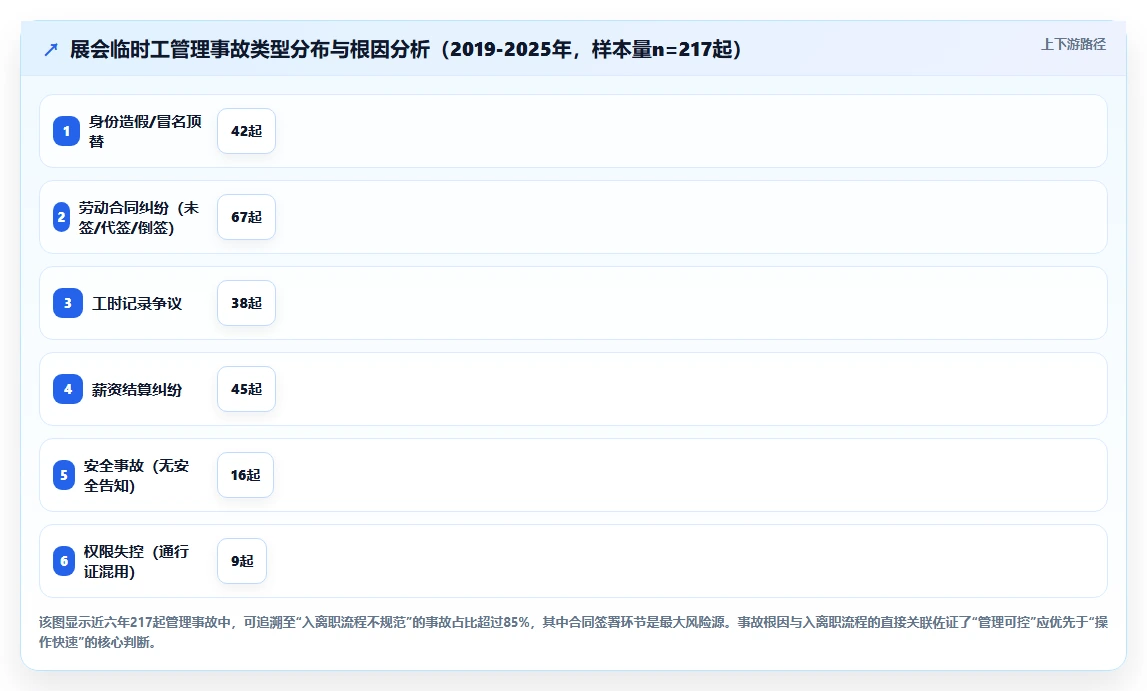Click the 上下游路径 label at top right
The height and width of the screenshot is (691, 1147).
coord(1073,45)
